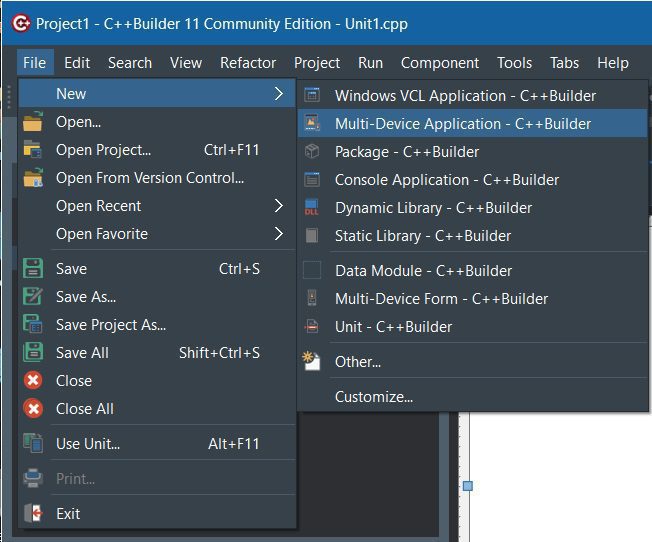652x542 pixels.
Task: Expand the Open Recent submenu arrow
Action: [x=279, y=205]
